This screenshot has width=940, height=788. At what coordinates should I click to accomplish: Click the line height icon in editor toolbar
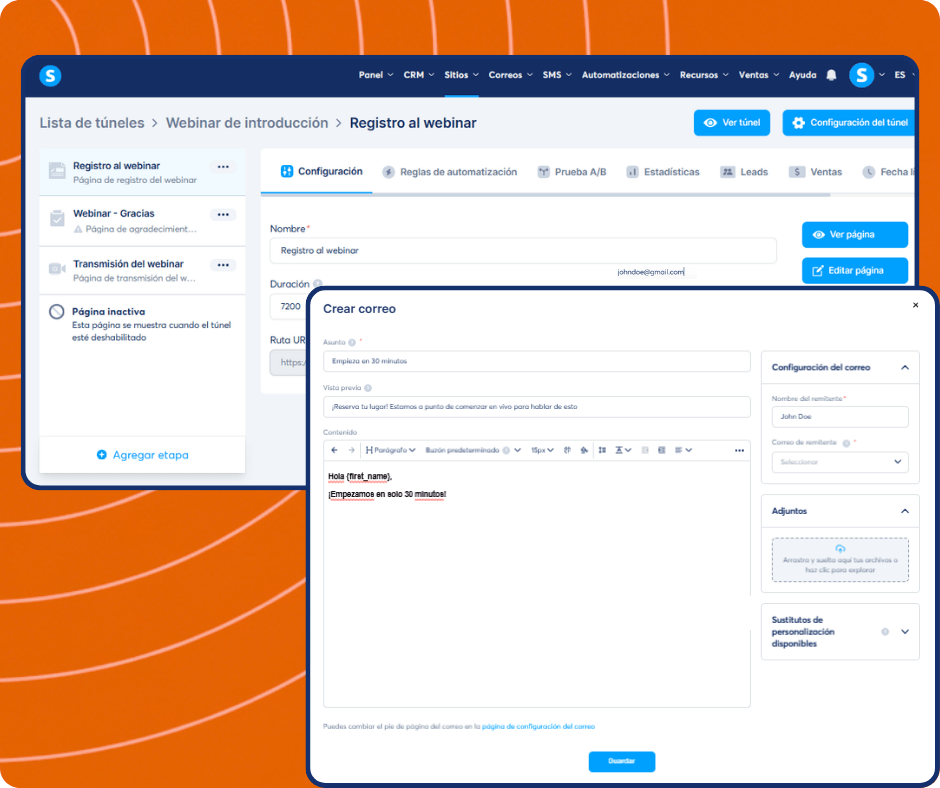602,450
